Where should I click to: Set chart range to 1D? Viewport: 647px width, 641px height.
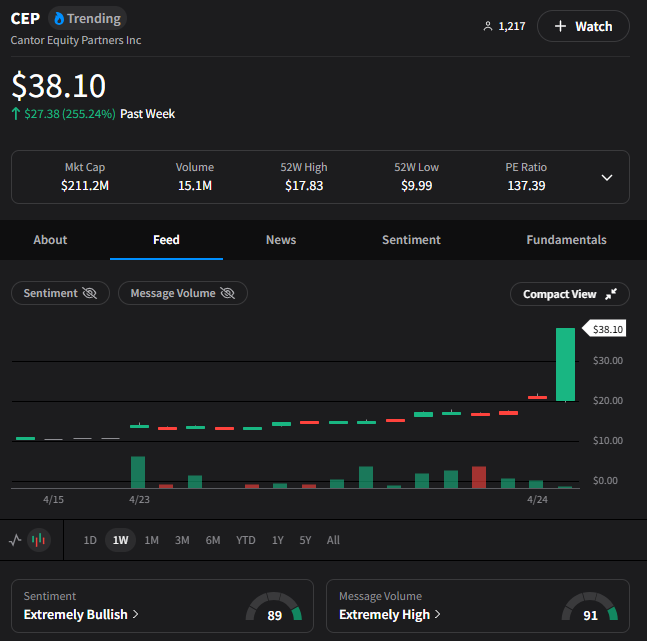tap(90, 540)
